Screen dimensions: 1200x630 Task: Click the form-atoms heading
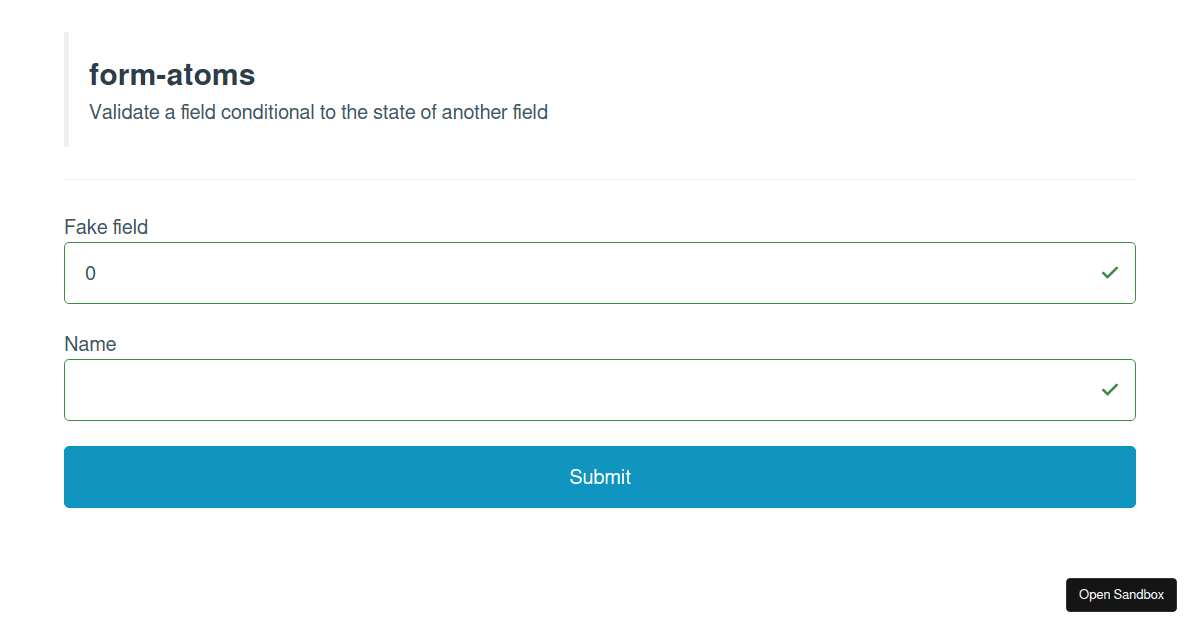click(x=171, y=74)
